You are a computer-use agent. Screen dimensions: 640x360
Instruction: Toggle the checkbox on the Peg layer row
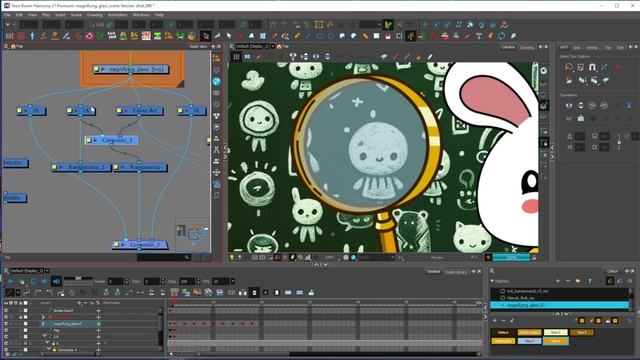tap(26, 330)
